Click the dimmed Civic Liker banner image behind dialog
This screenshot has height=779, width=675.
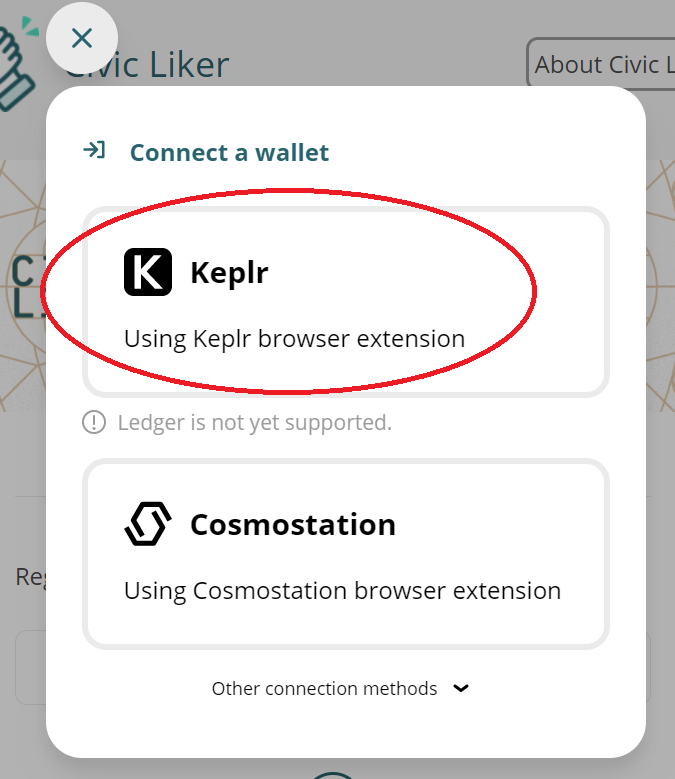(22, 286)
